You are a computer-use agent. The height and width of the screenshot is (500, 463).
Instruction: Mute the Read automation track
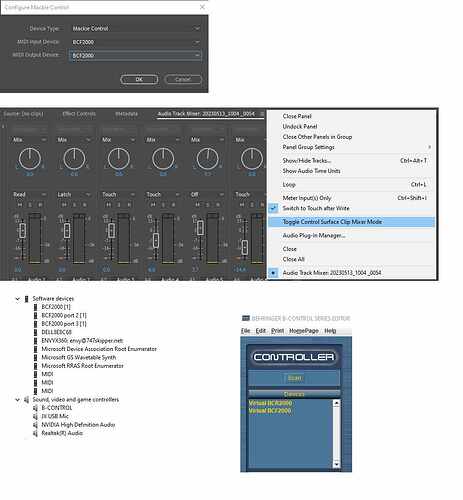(20, 205)
